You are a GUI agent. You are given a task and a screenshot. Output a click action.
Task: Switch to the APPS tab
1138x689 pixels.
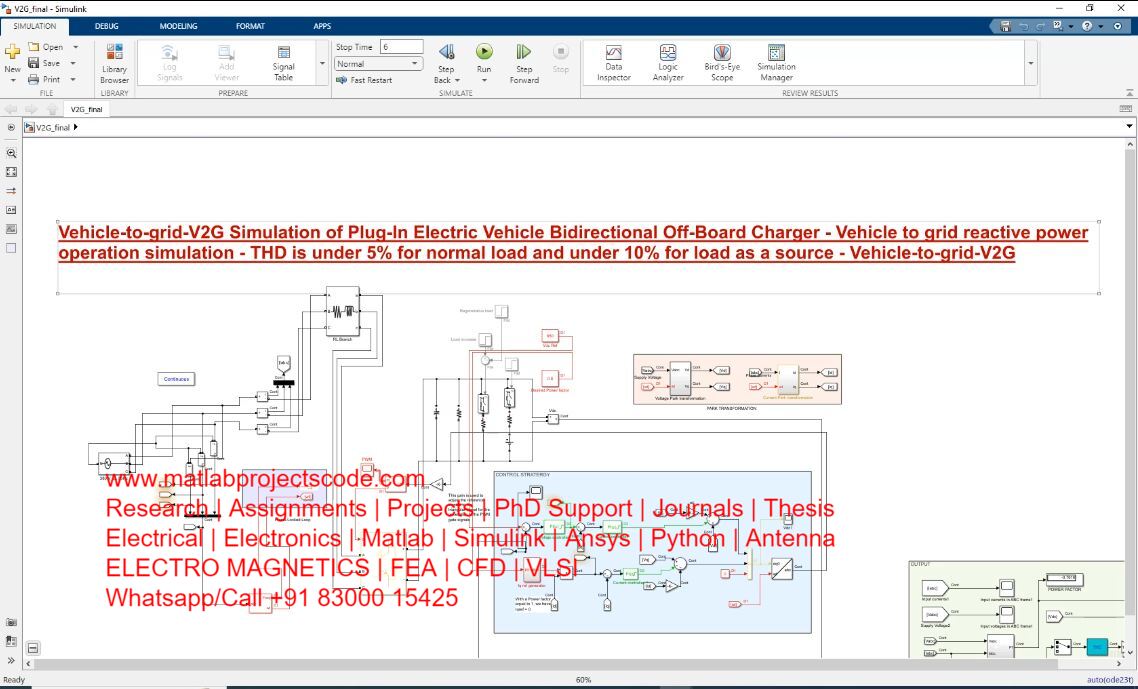click(322, 26)
